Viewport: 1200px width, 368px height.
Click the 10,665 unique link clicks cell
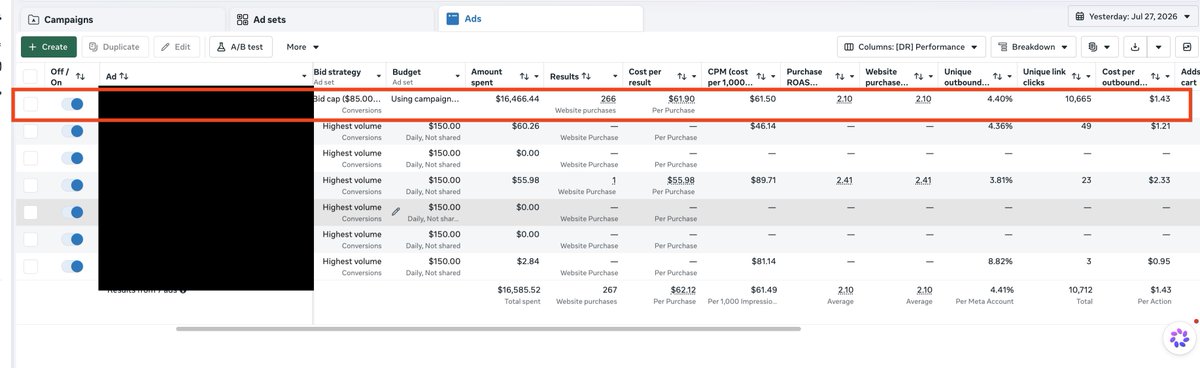[1077, 99]
